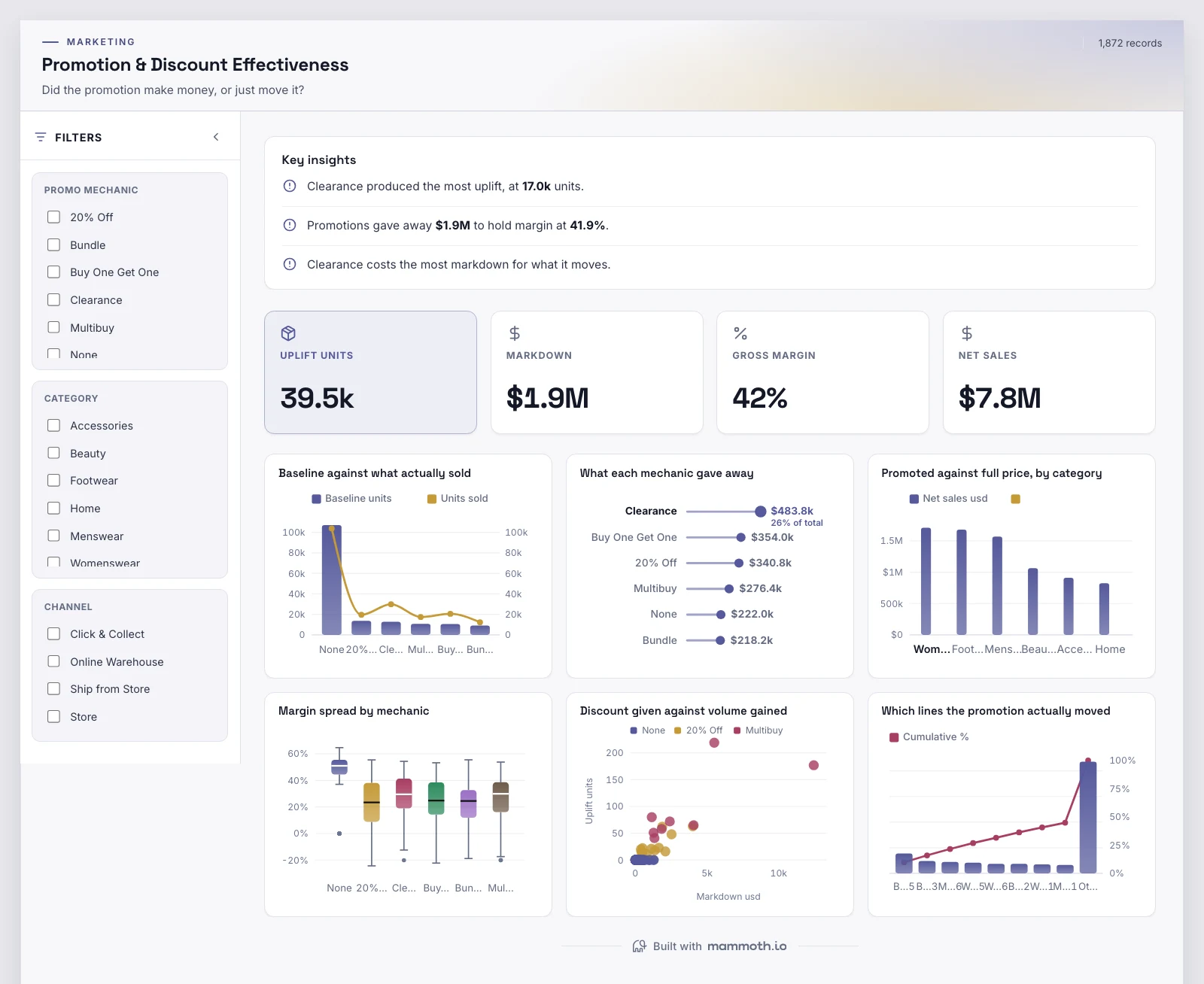Image resolution: width=1204 pixels, height=984 pixels.
Task: Open the Gross Margin KPI card
Action: click(822, 372)
